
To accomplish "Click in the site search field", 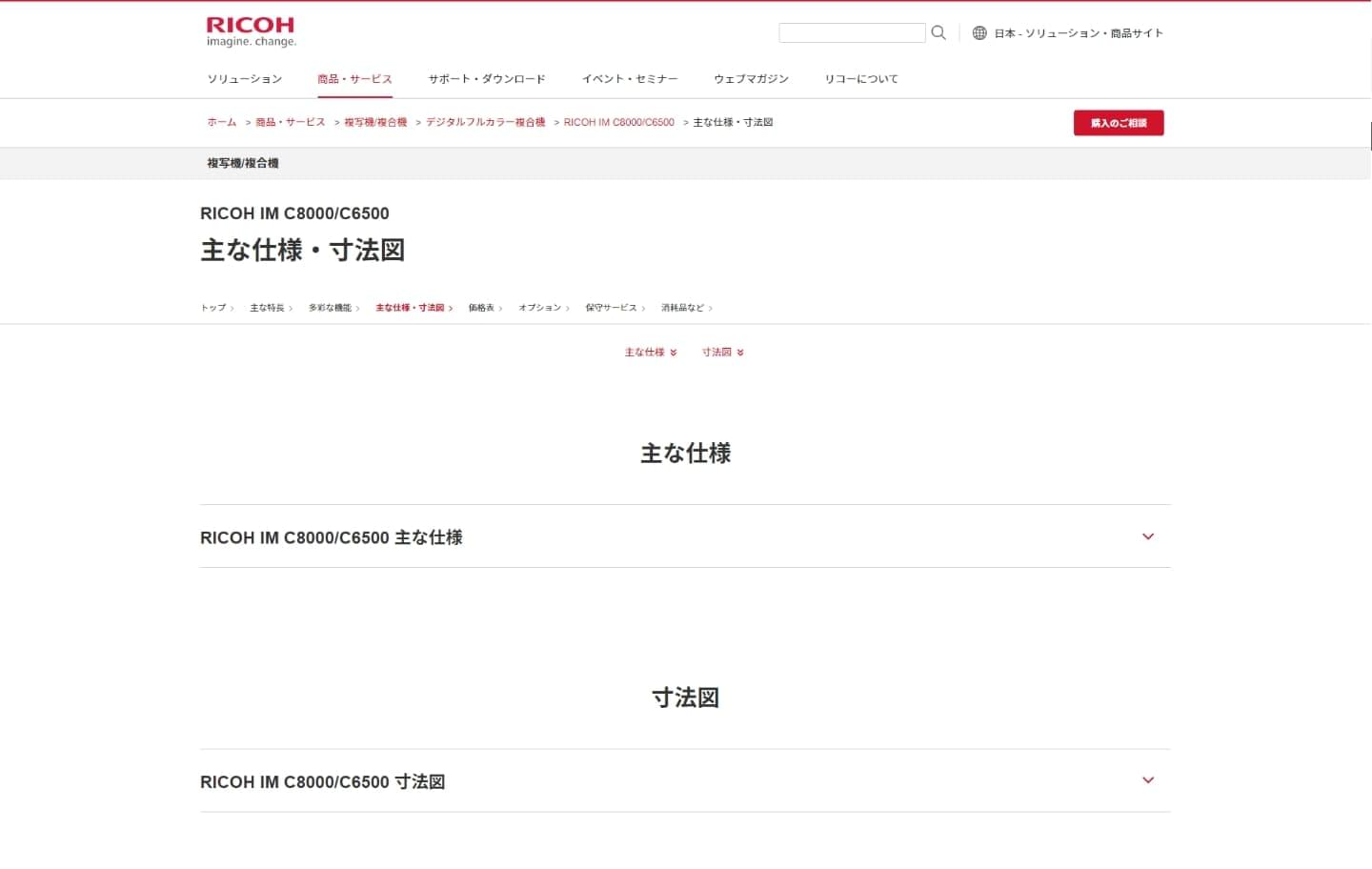I will click(x=851, y=33).
